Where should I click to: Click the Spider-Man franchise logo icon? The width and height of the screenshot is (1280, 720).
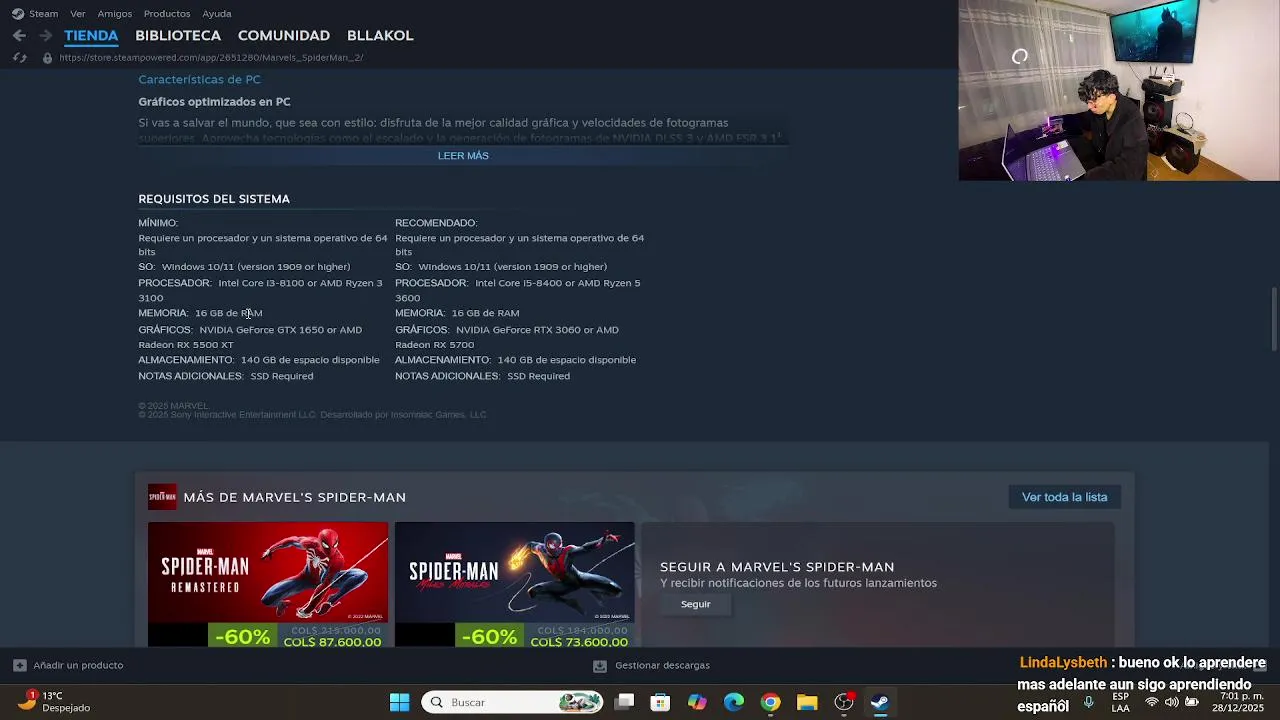[x=162, y=497]
